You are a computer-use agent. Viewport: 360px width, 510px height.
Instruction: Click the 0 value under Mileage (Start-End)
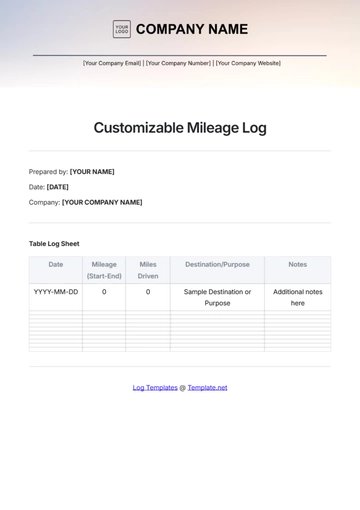pyautogui.click(x=104, y=292)
